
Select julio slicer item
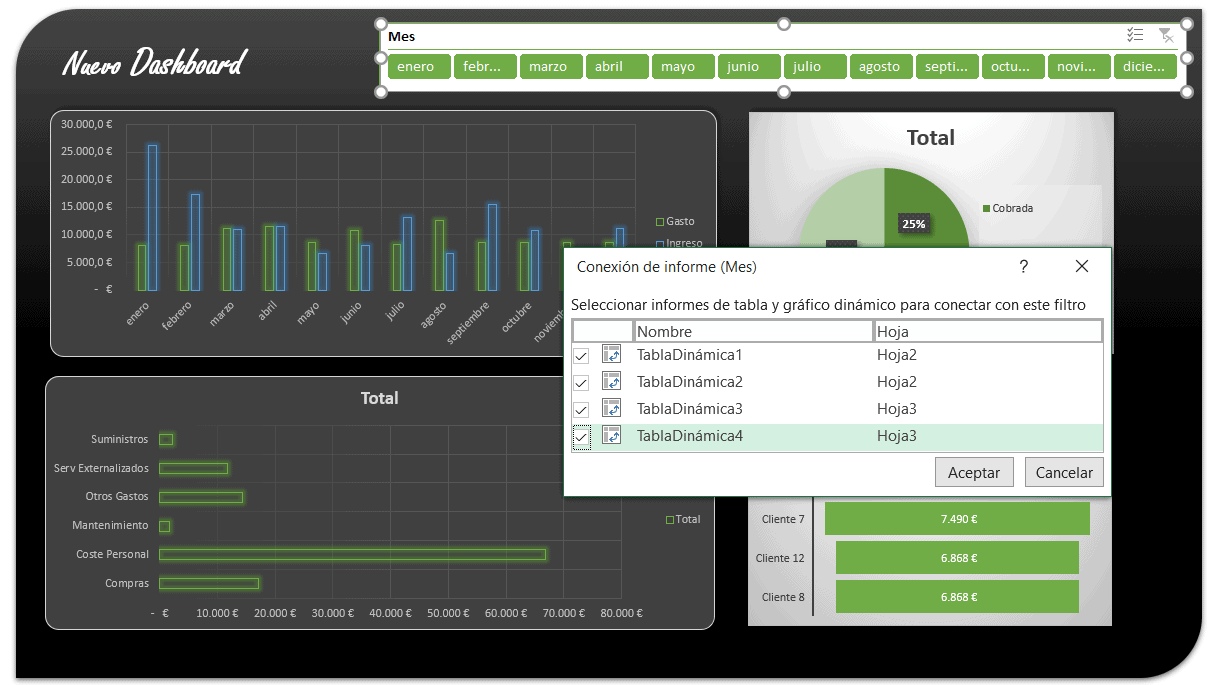coord(814,67)
